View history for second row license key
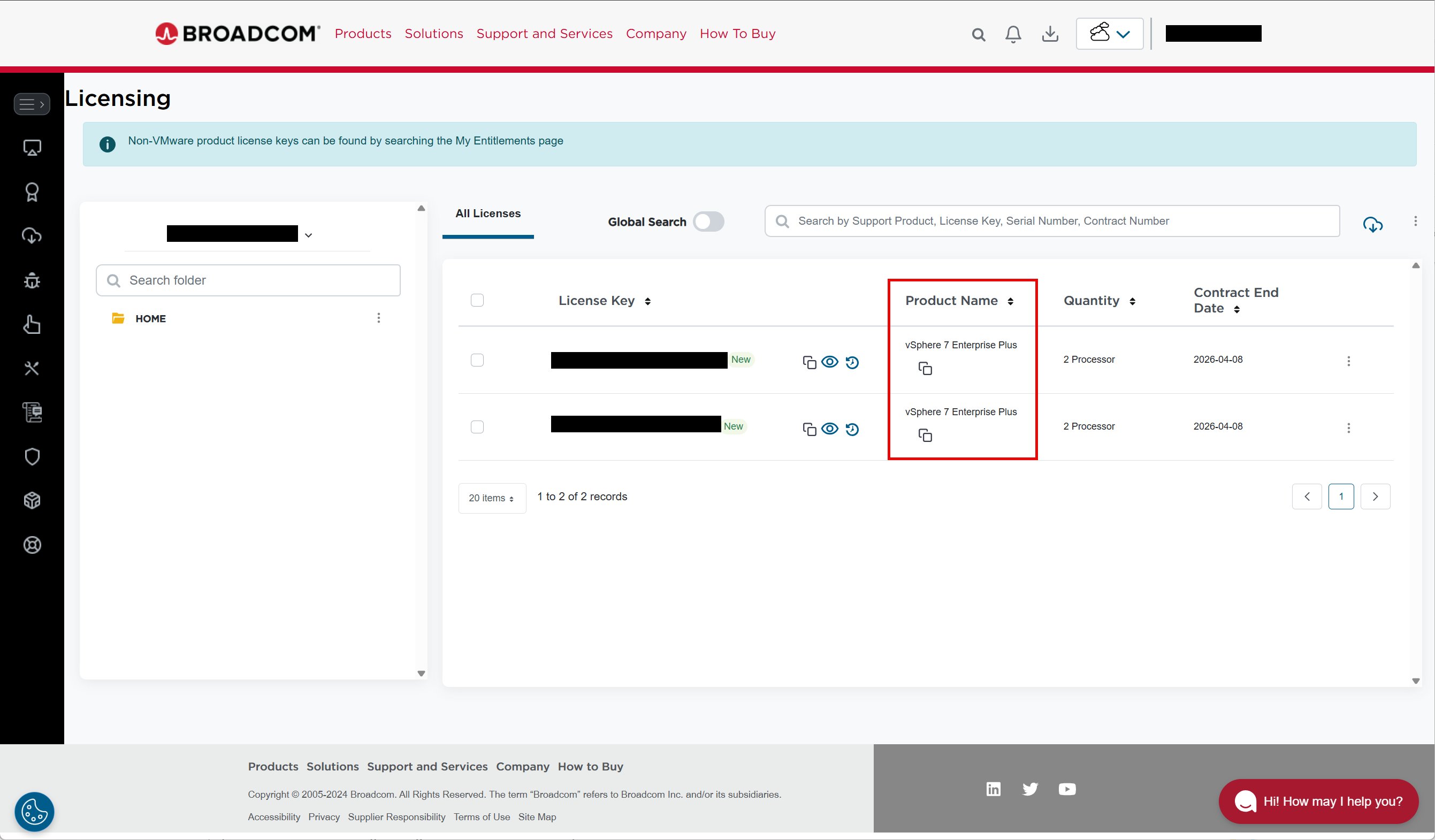Screen dimensions: 1435x840 (x=852, y=429)
